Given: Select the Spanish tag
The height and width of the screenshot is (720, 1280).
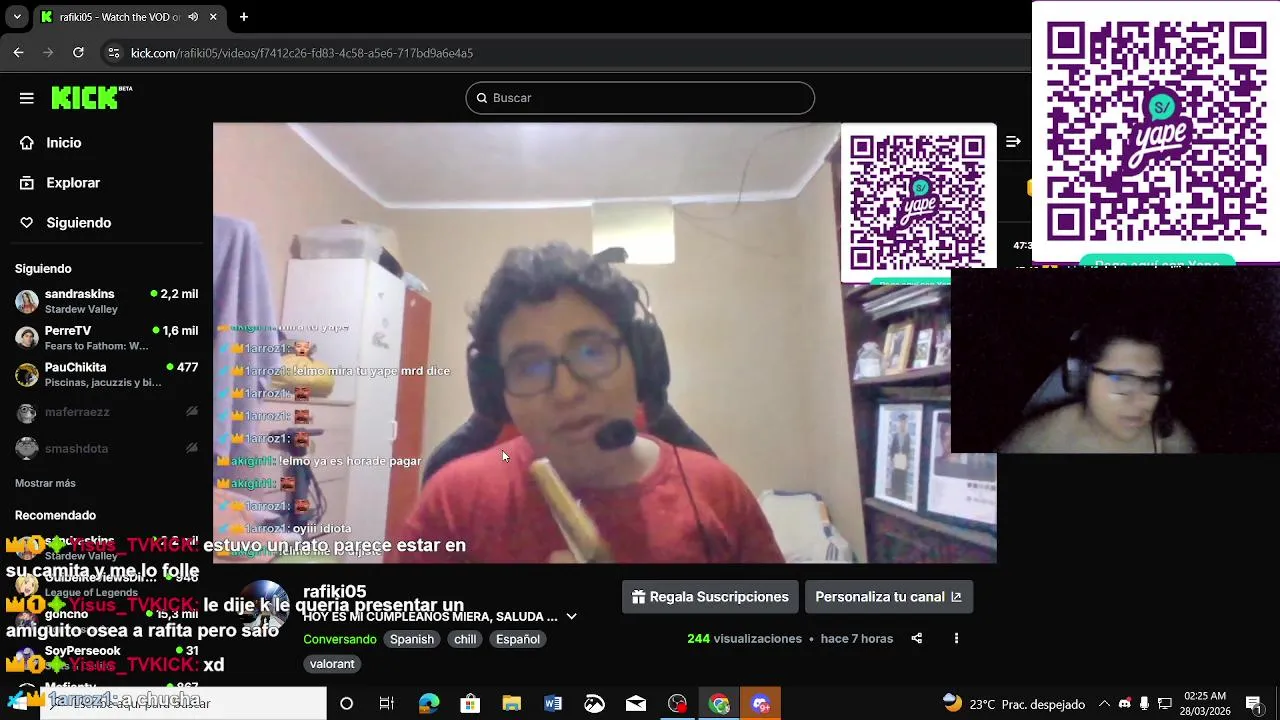Looking at the screenshot, I should click(412, 639).
